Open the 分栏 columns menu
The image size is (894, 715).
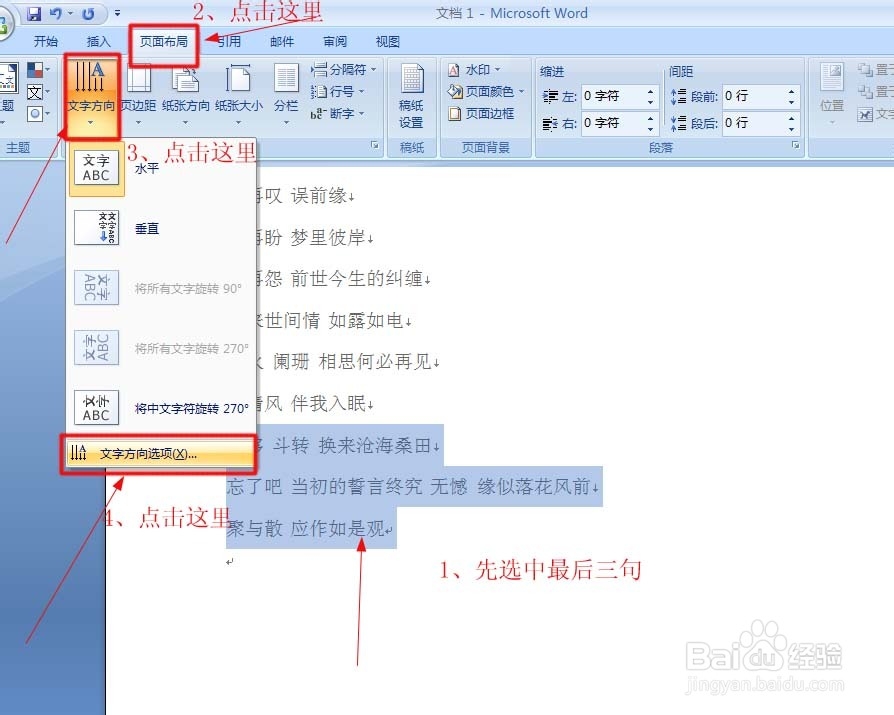[286, 95]
